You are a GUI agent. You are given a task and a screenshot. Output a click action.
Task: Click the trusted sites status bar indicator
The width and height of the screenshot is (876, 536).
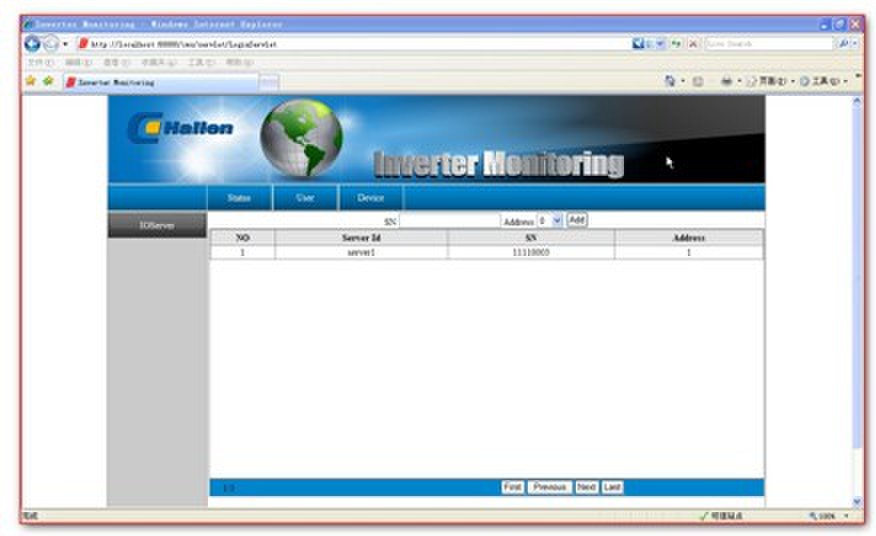722,516
